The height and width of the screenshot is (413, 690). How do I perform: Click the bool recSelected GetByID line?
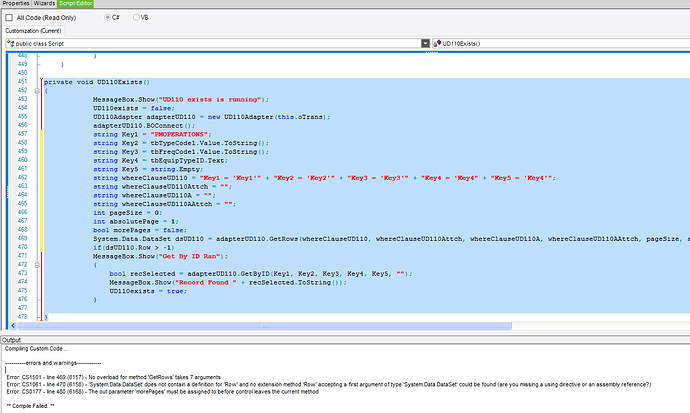pyautogui.click(x=261, y=274)
